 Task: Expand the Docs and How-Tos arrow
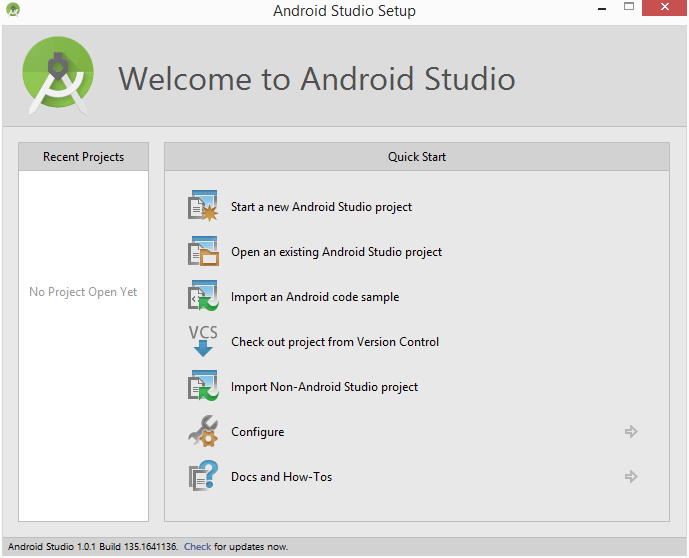tap(631, 477)
